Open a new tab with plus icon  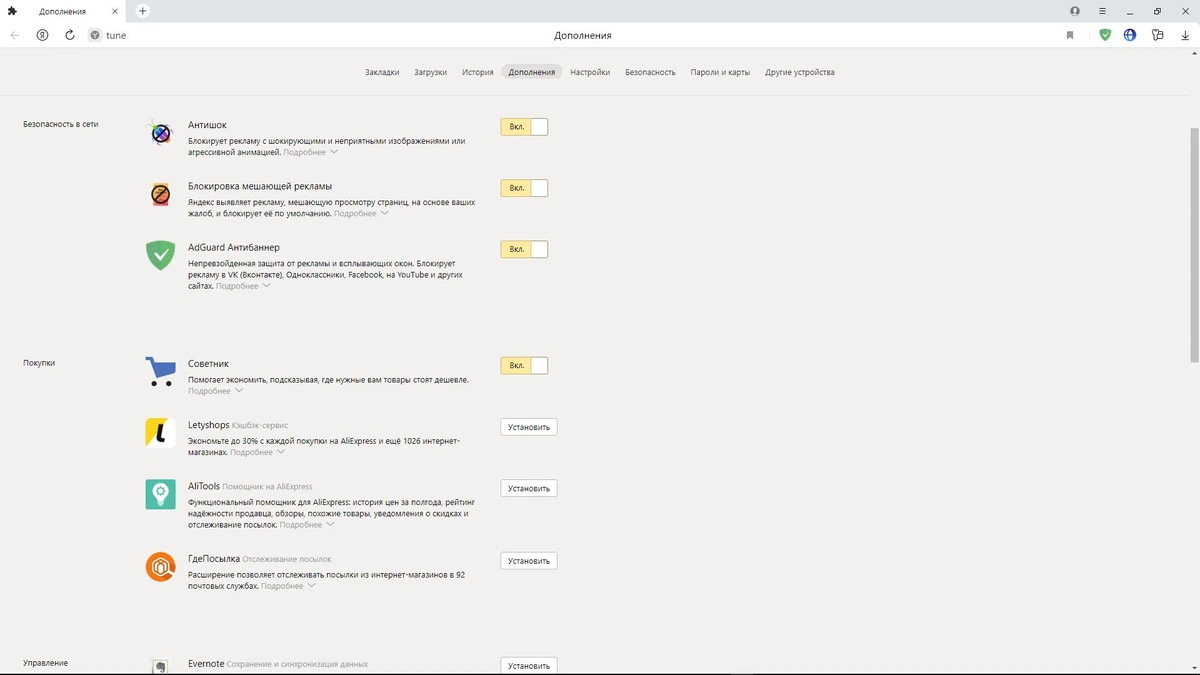(143, 11)
